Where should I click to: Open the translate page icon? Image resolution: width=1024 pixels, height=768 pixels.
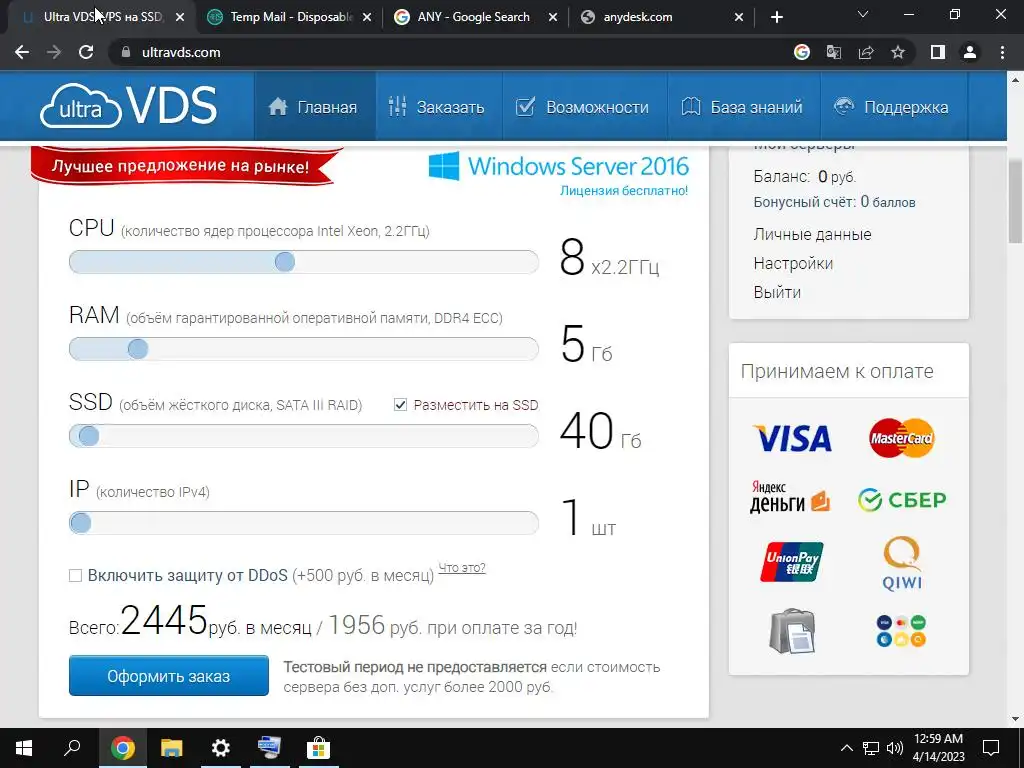tap(834, 52)
